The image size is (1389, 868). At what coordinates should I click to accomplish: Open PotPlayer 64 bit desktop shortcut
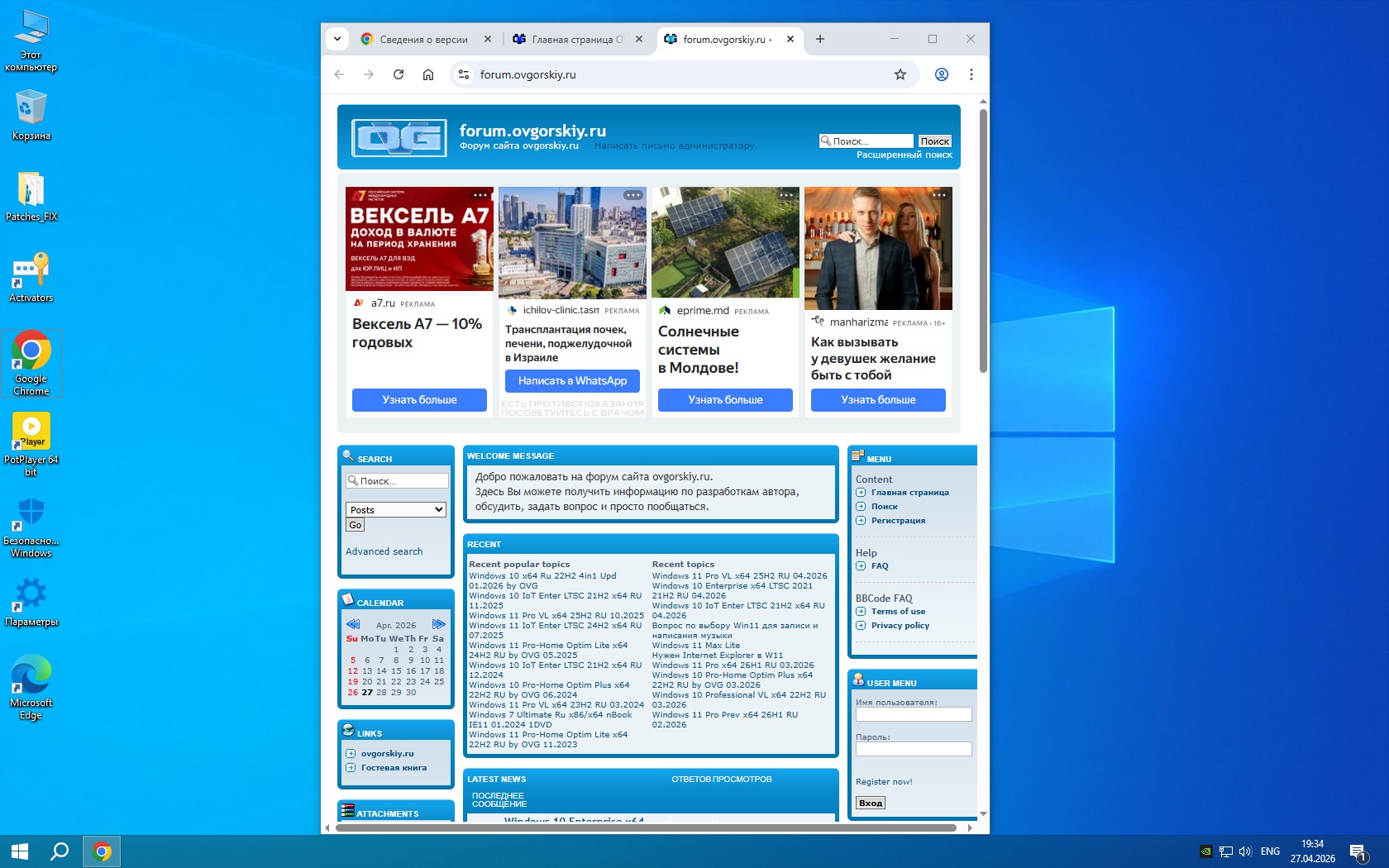click(31, 444)
